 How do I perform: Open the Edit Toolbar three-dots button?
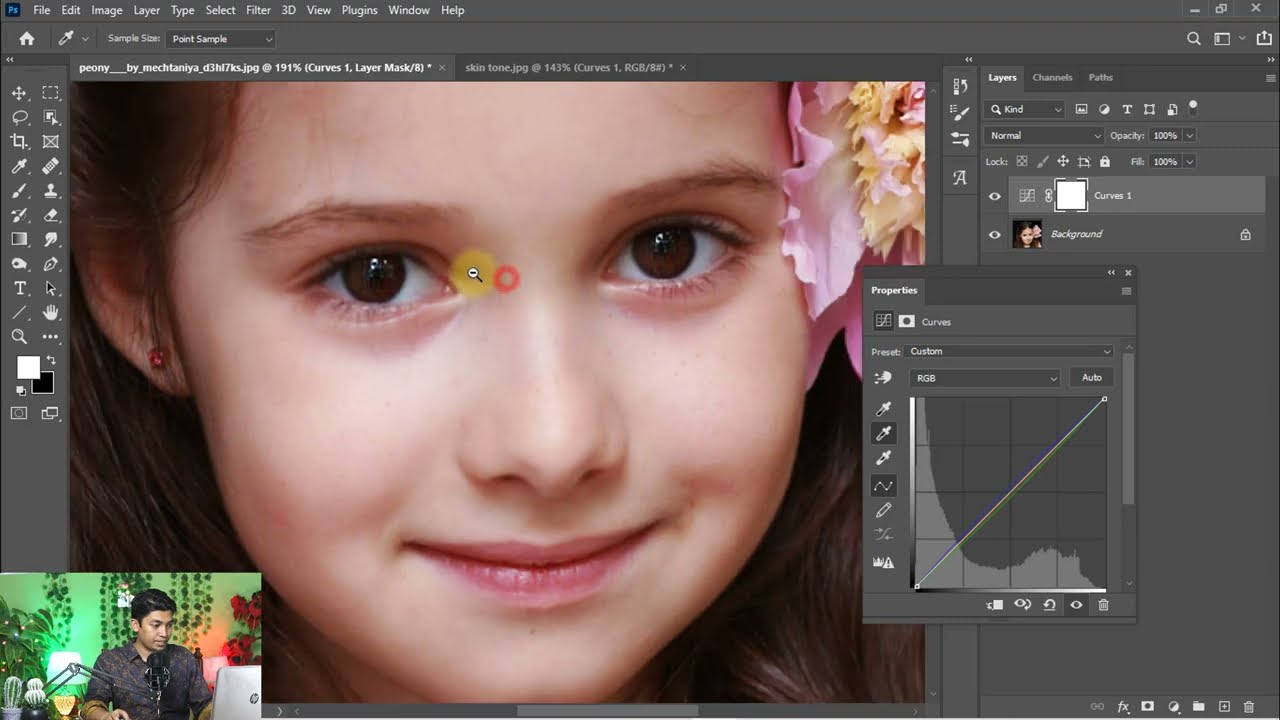coord(51,337)
